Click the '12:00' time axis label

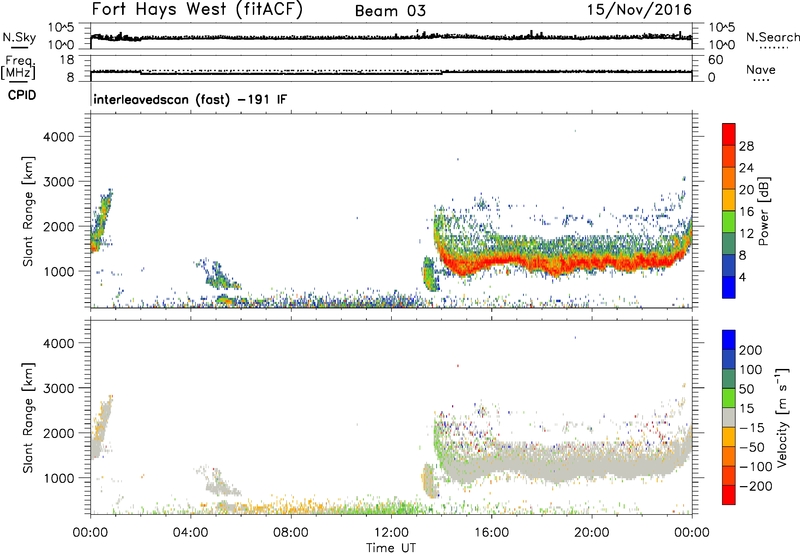click(391, 533)
